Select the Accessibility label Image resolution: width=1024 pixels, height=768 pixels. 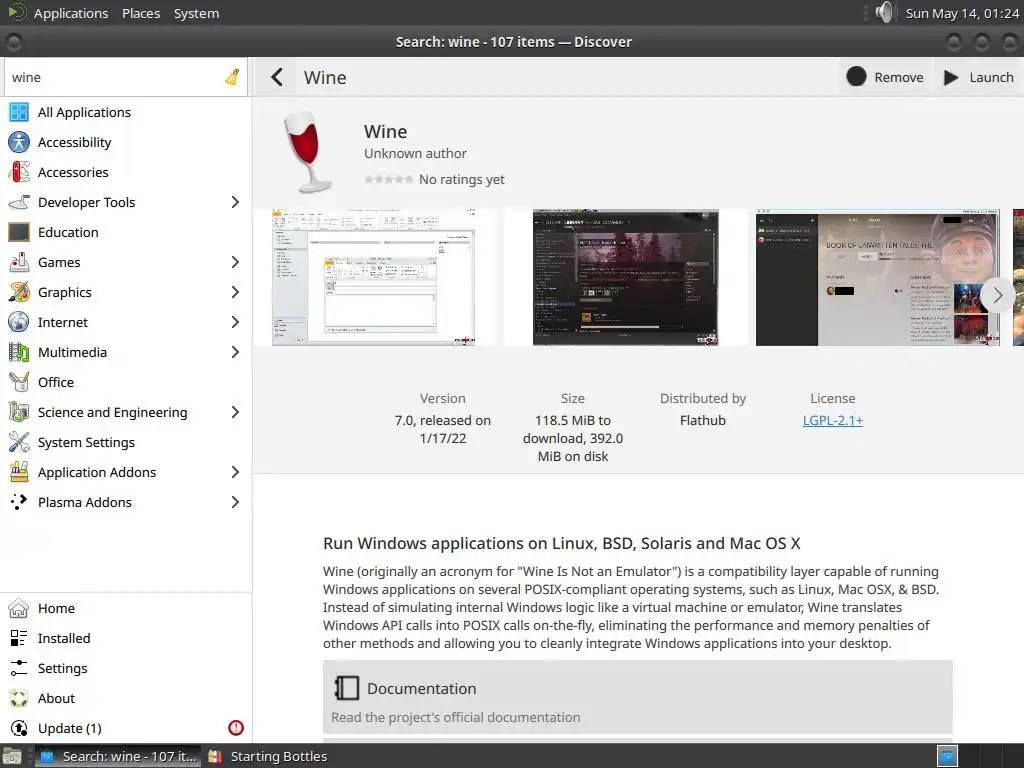click(x=74, y=142)
